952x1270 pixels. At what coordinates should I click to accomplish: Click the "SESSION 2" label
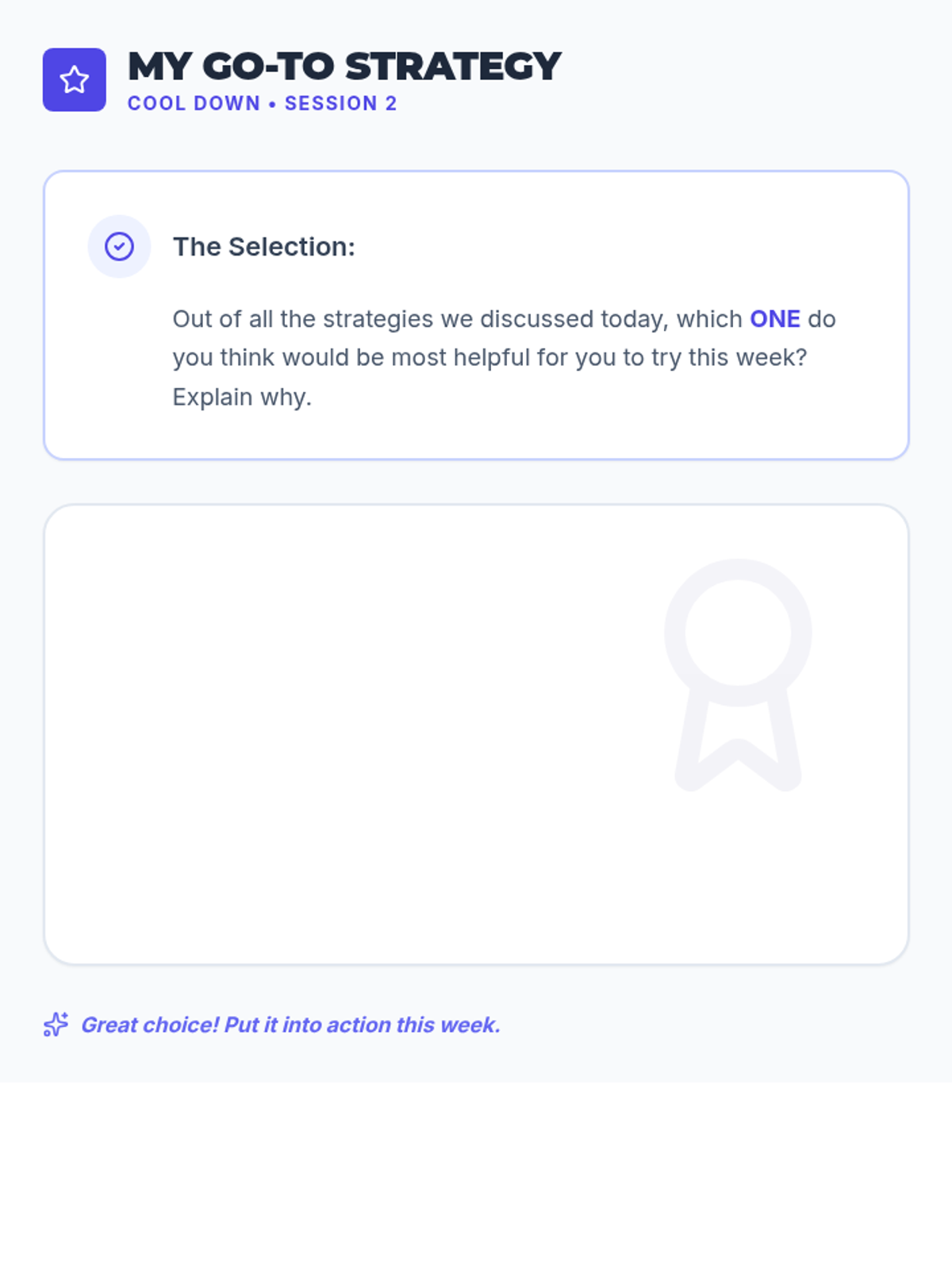[340, 104]
